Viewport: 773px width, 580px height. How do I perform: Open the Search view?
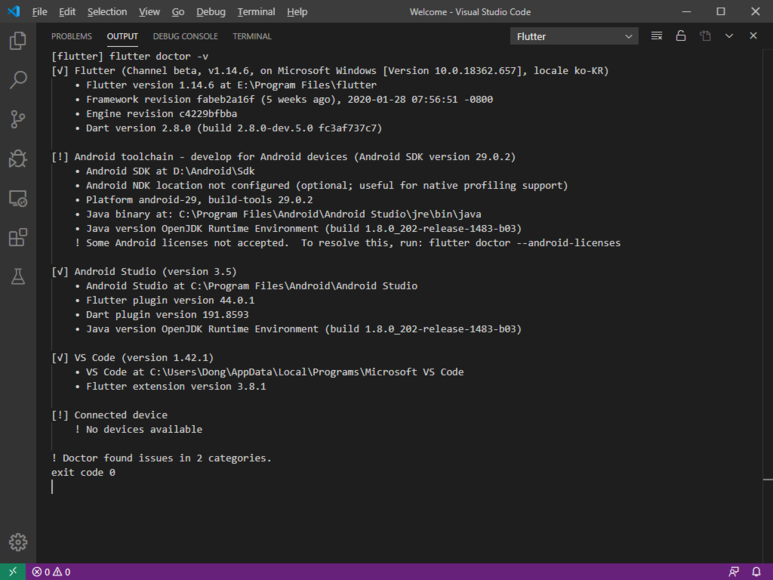[x=18, y=80]
